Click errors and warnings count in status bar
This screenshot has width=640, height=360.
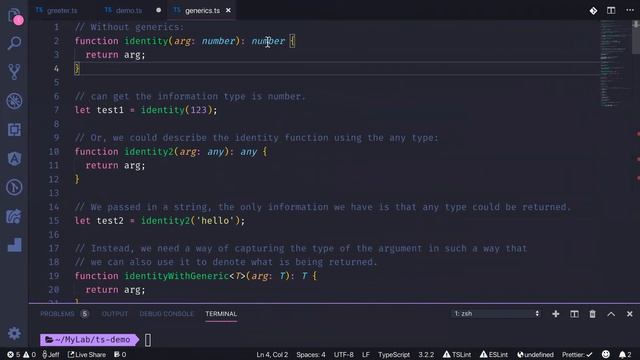point(21,354)
